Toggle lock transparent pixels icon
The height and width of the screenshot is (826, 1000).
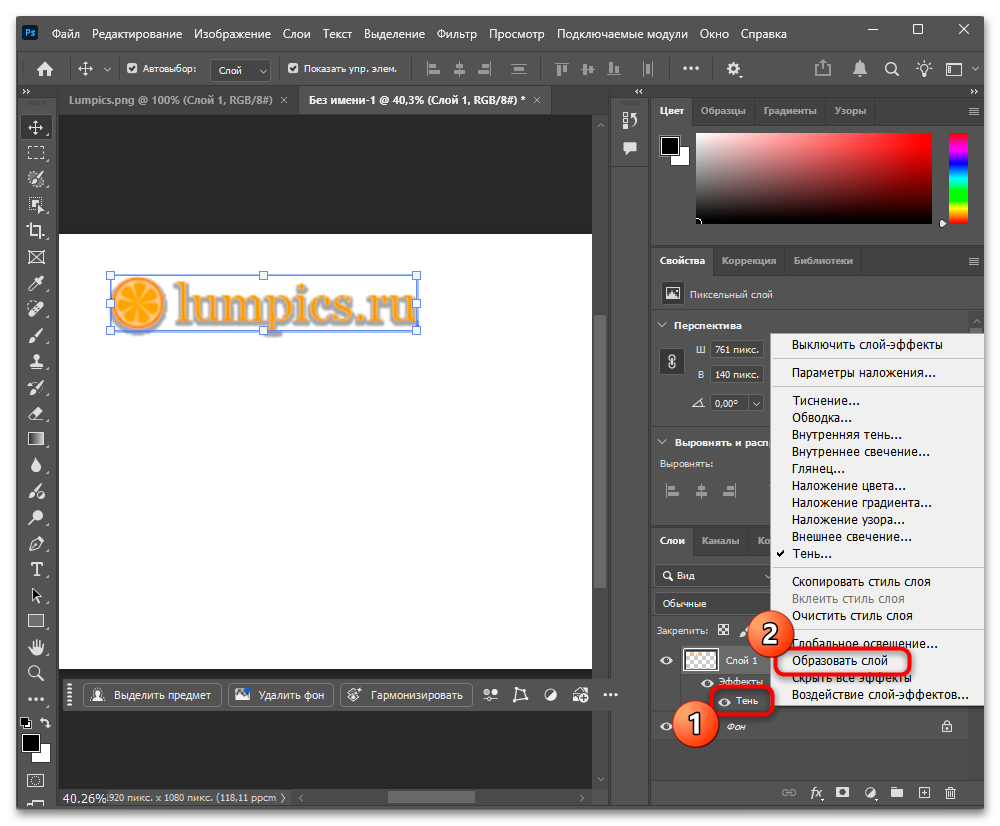723,630
